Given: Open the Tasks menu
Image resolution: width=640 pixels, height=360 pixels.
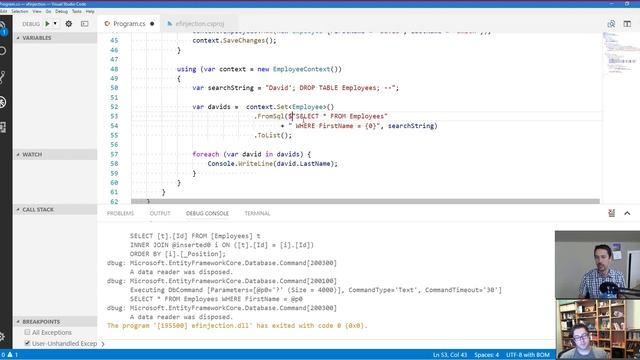Looking at the screenshot, I should 77,11.
